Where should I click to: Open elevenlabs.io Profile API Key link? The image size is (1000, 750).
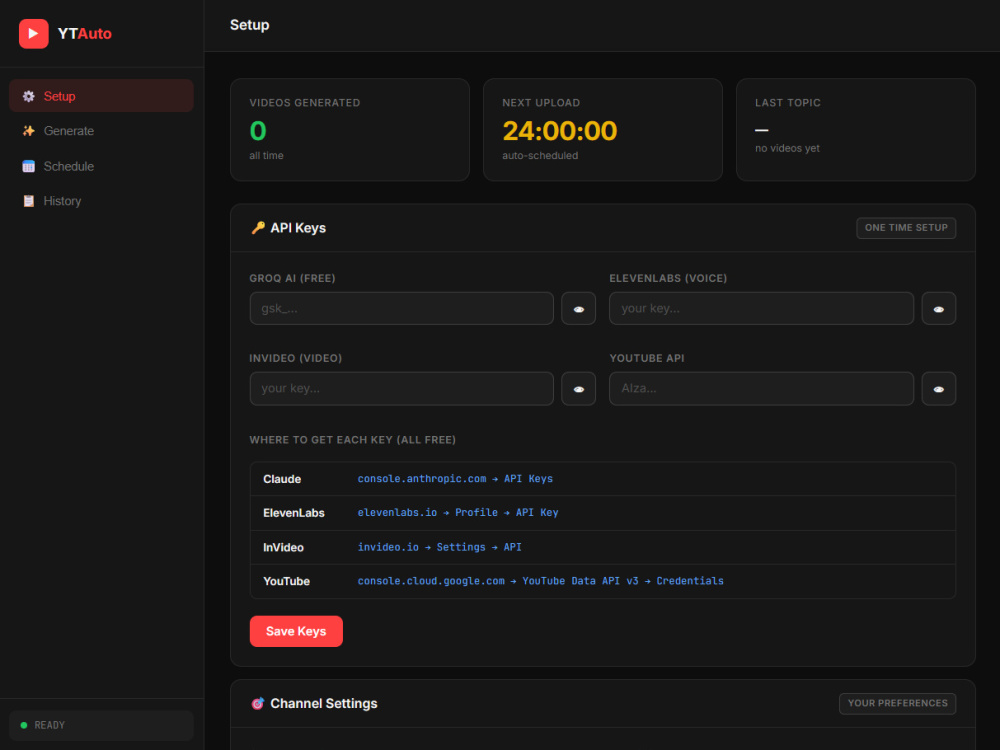(x=458, y=513)
